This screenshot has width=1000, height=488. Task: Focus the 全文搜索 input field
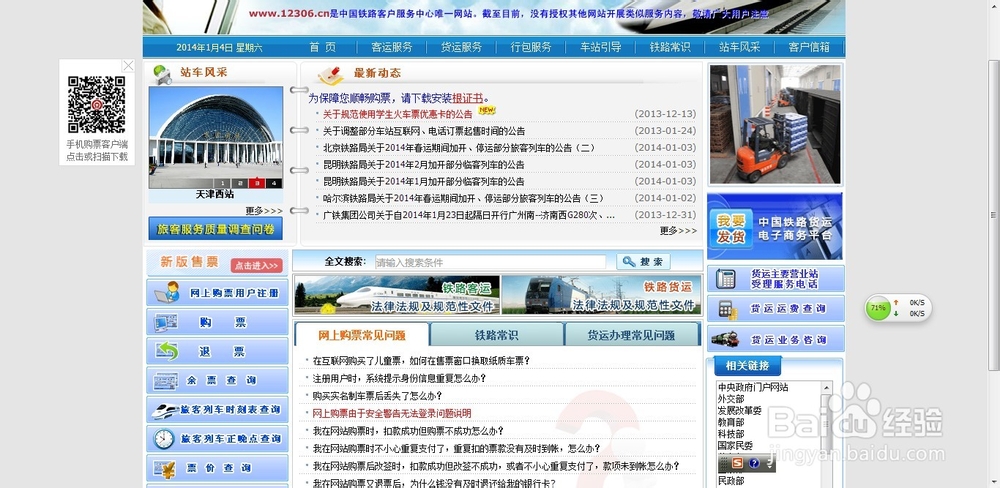point(490,262)
